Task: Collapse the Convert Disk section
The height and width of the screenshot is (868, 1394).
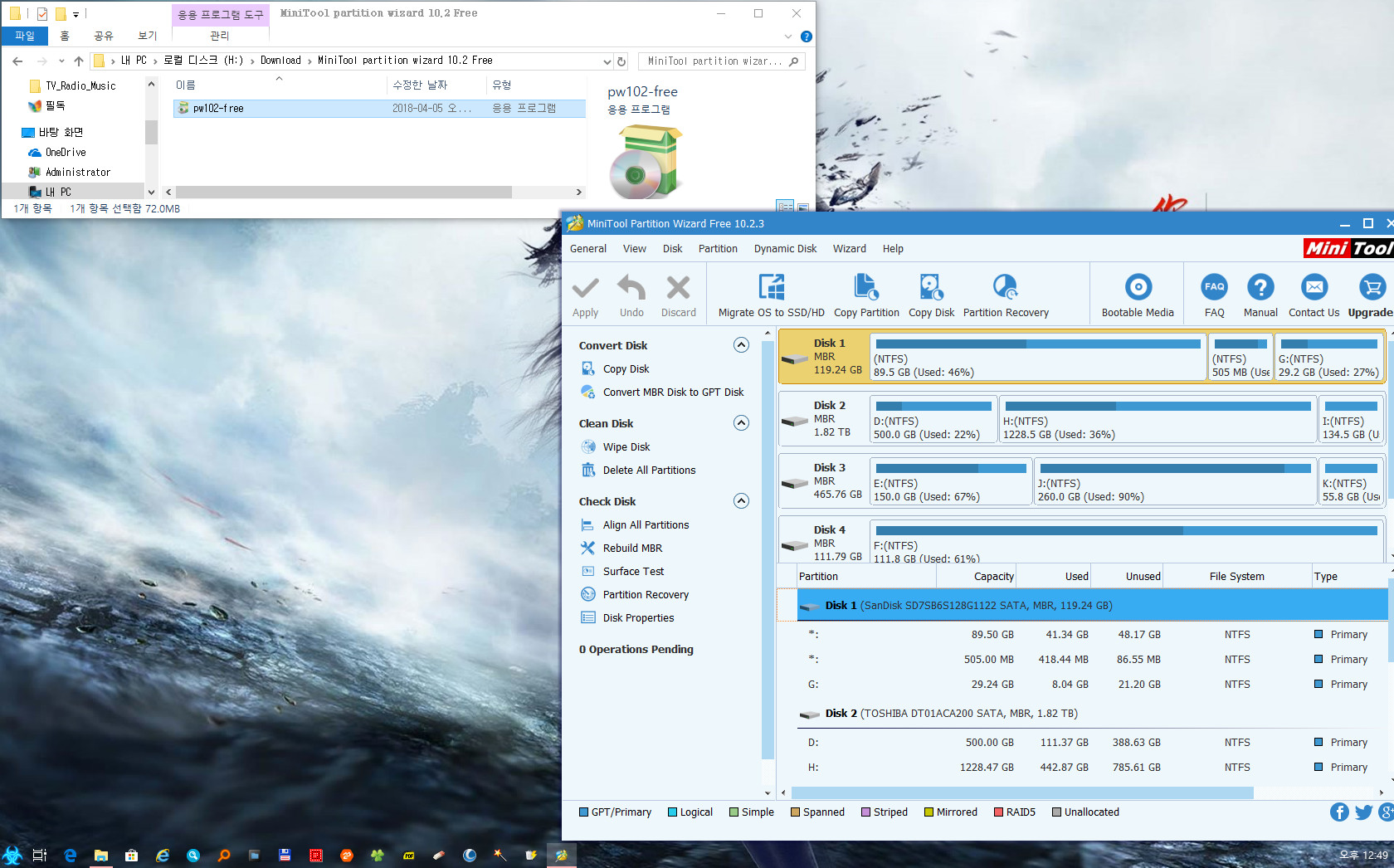Action: point(742,345)
